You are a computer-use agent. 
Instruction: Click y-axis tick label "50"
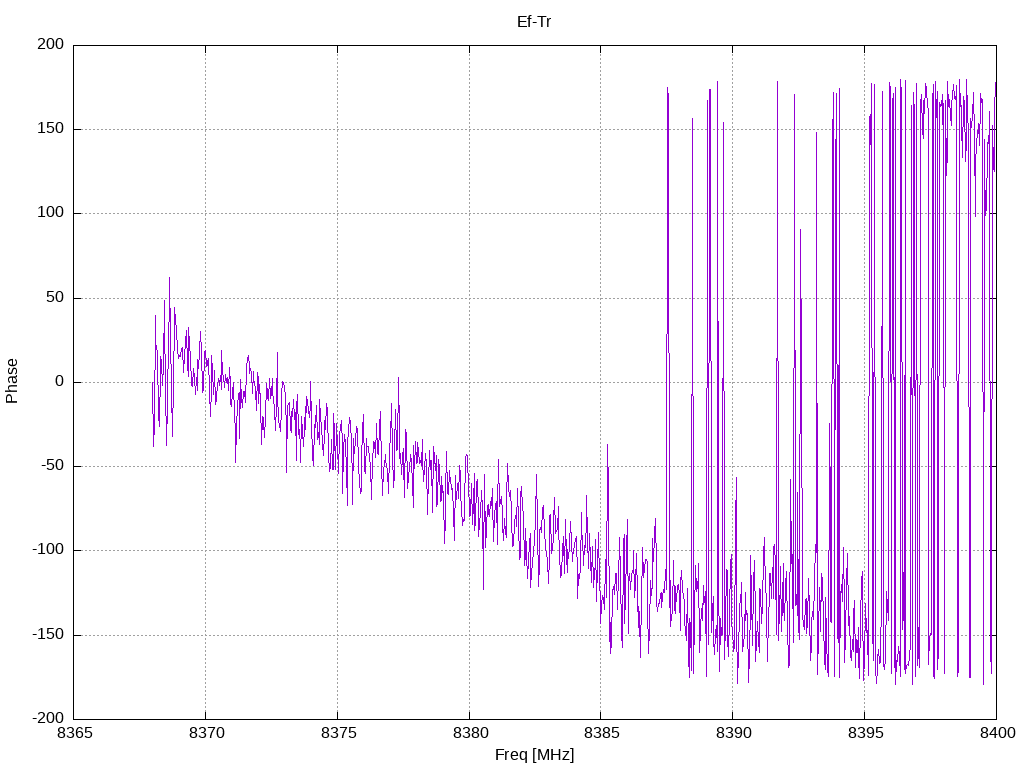(x=56, y=298)
